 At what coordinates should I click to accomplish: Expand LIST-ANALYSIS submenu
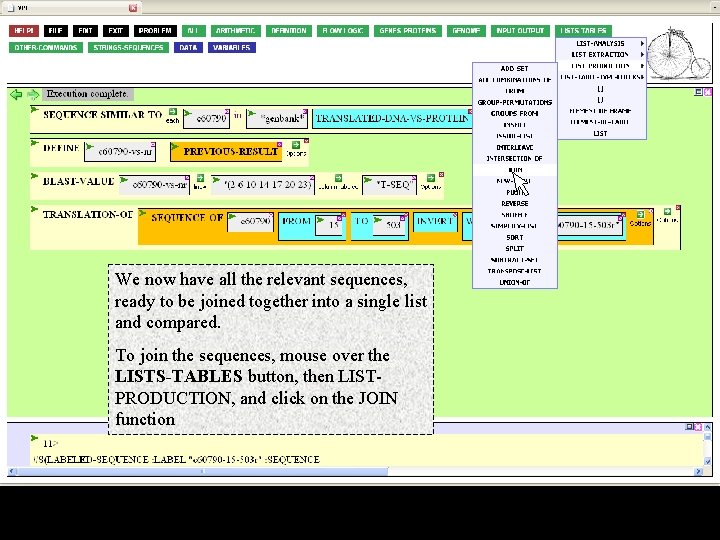601,44
